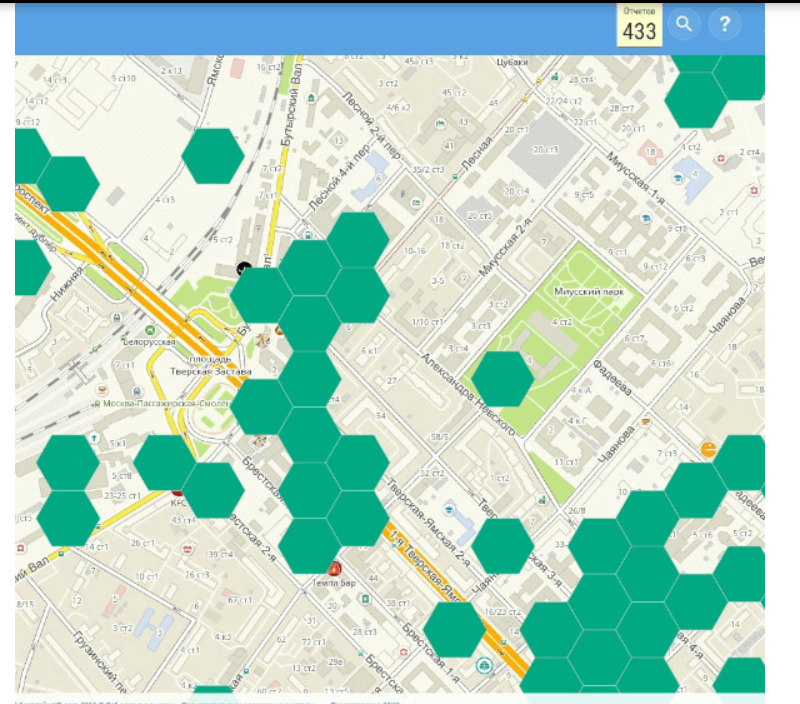800x704 pixels.
Task: Click building number 1/10 ст1
Action: click(x=428, y=322)
